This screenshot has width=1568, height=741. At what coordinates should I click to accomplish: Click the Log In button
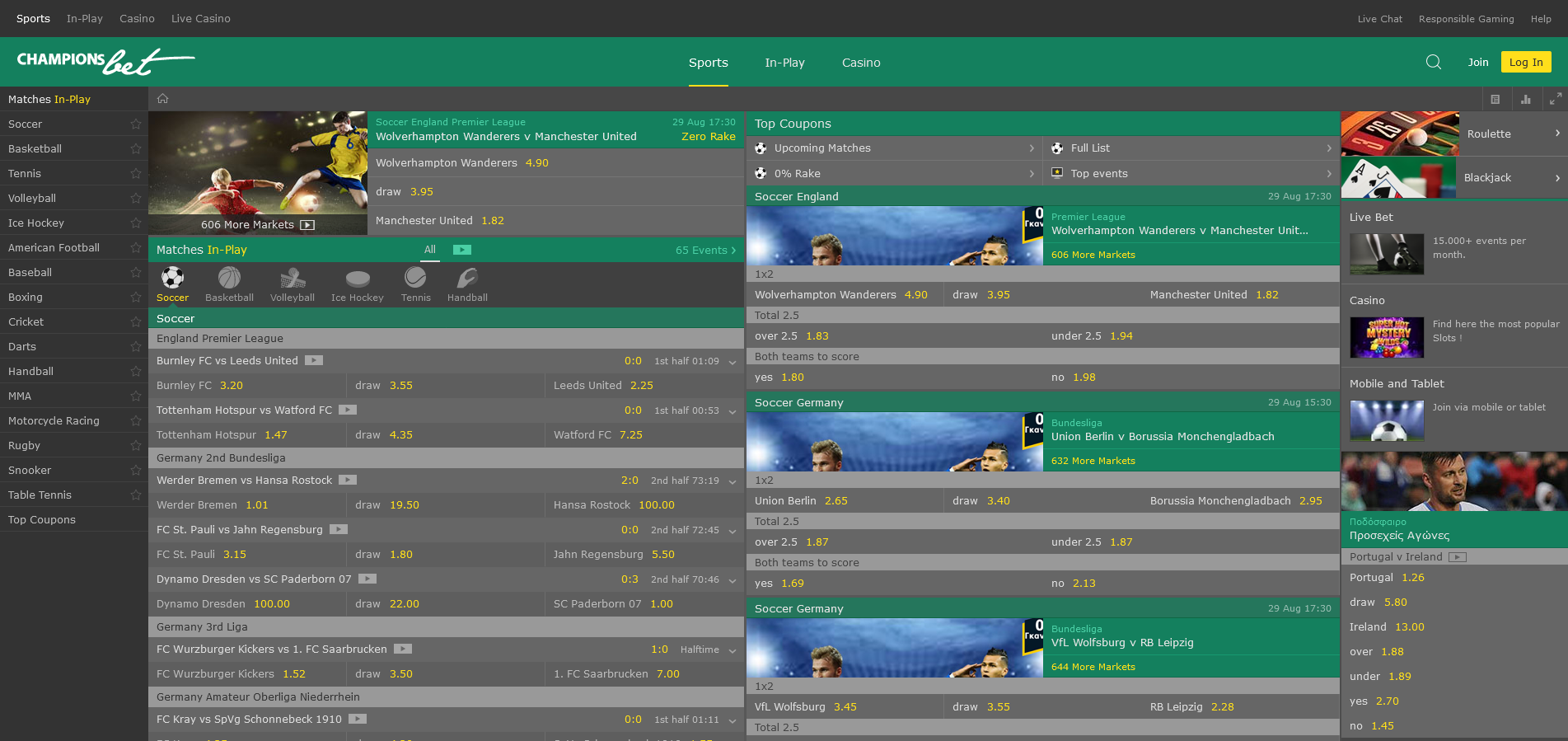1526,62
